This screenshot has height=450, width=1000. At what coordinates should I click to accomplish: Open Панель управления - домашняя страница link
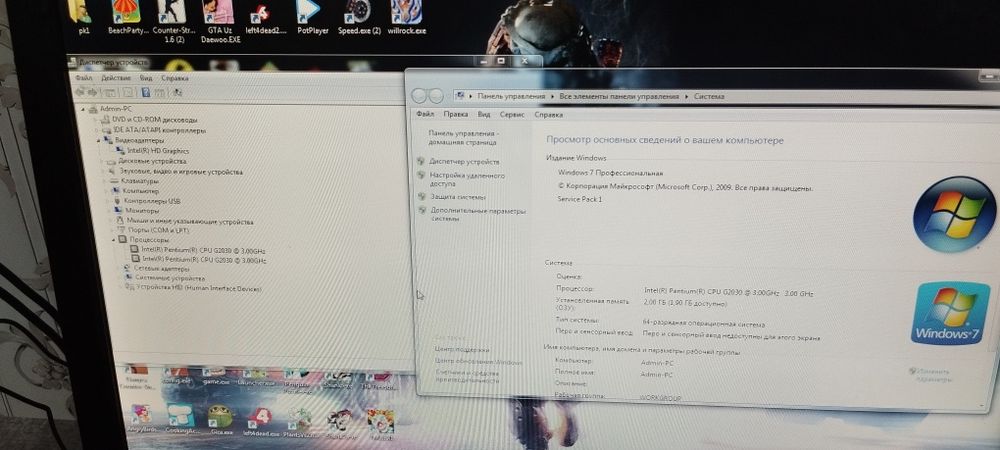tap(463, 138)
